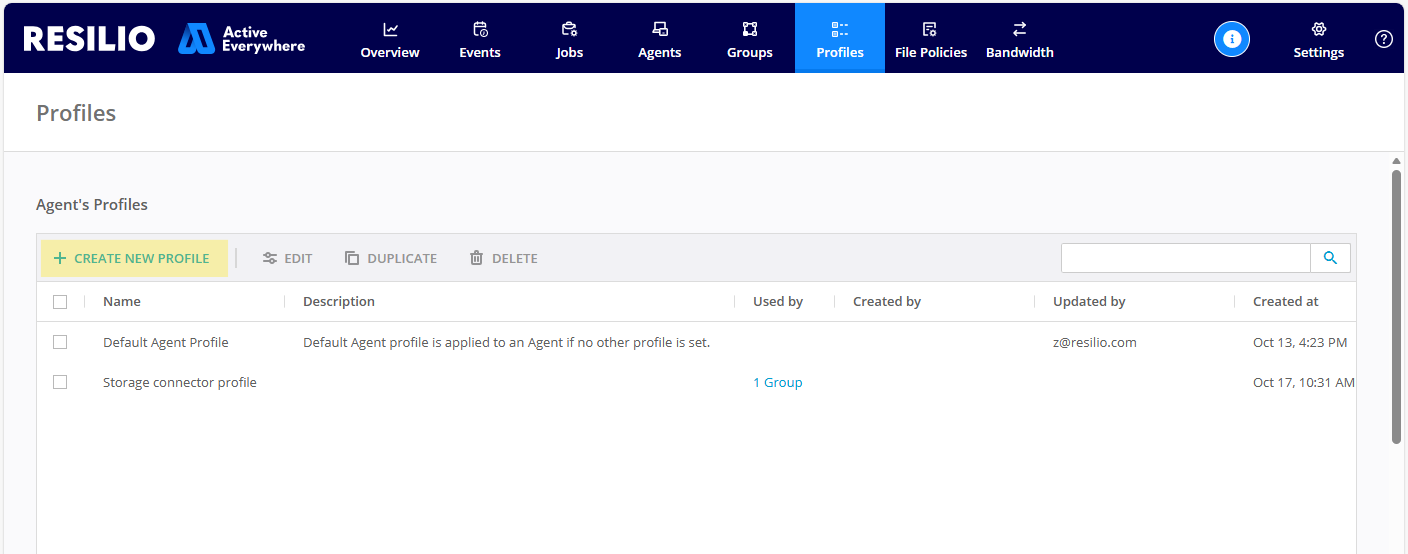Open Bandwidth arrows icon

click(1019, 29)
